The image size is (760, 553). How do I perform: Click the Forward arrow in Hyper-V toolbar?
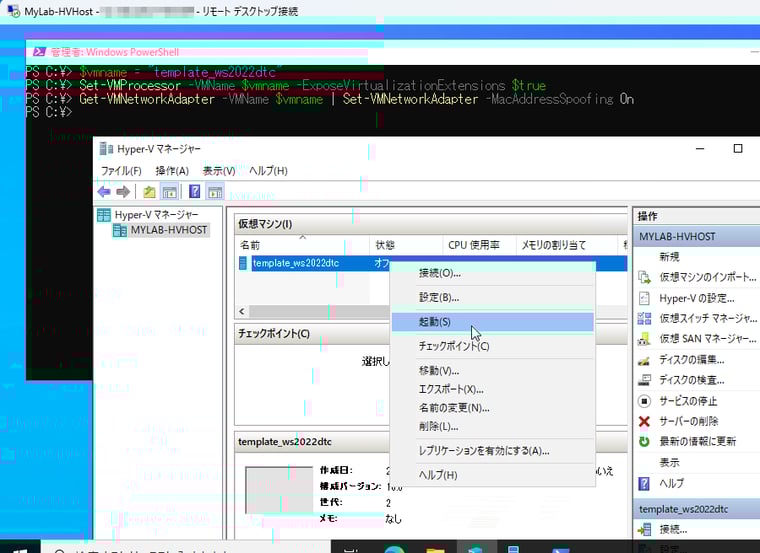pos(123,192)
